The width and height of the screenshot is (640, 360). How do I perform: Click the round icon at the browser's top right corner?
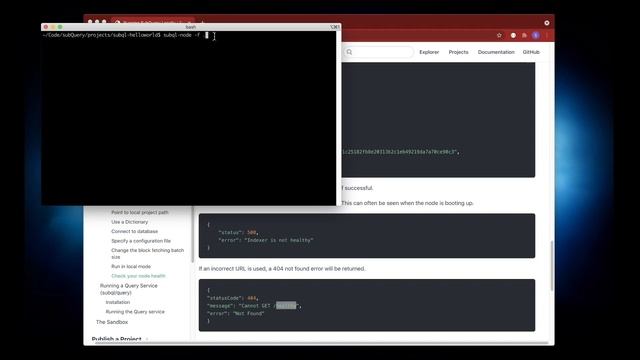tap(547, 23)
